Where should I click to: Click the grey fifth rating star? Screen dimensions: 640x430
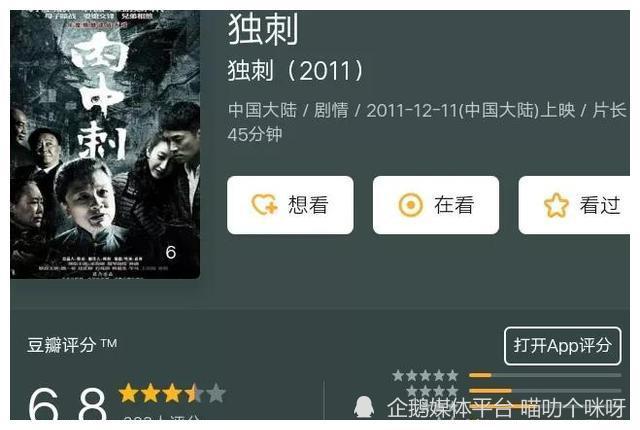(216, 394)
